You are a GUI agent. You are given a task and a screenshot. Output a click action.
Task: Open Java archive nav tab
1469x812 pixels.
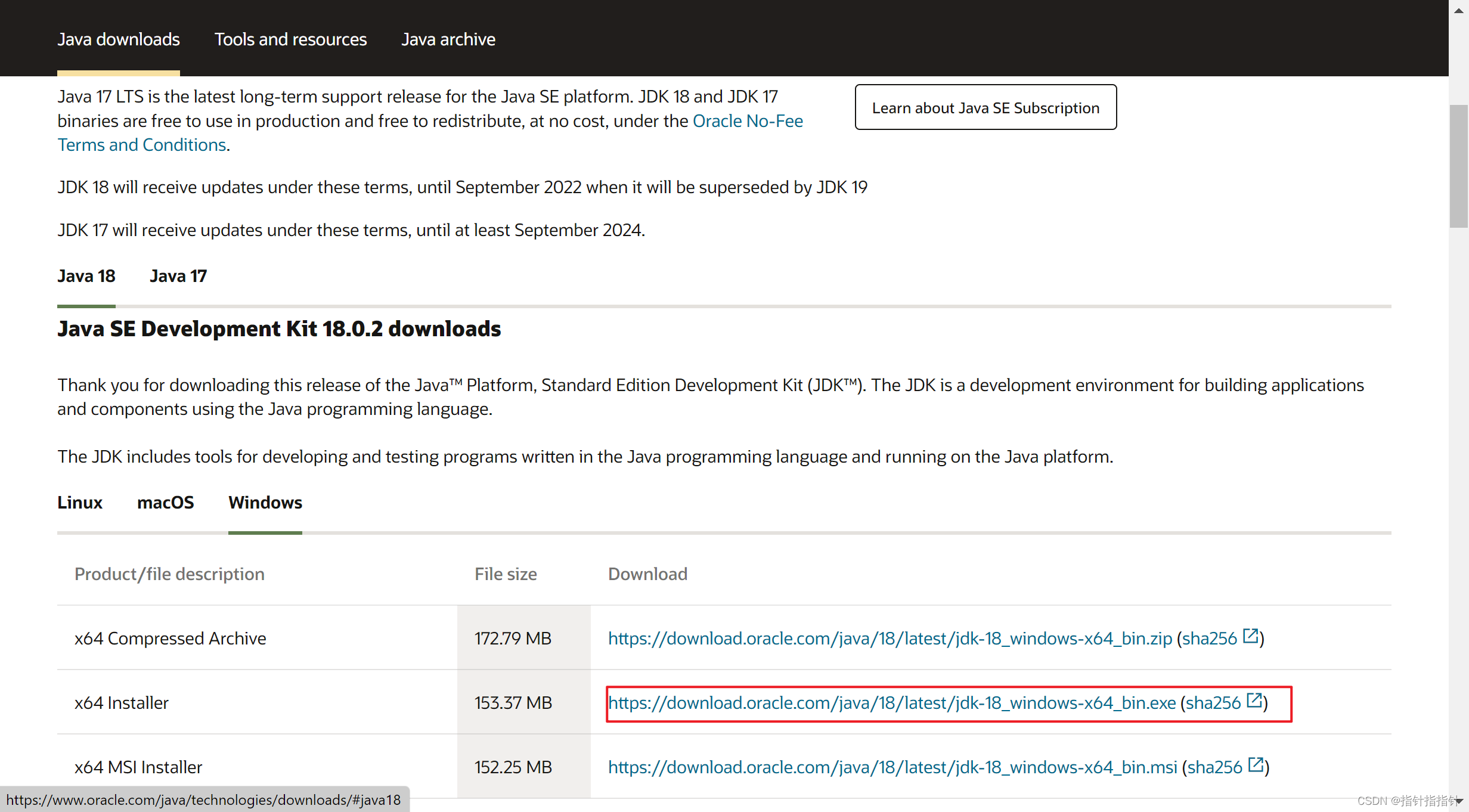tap(448, 39)
